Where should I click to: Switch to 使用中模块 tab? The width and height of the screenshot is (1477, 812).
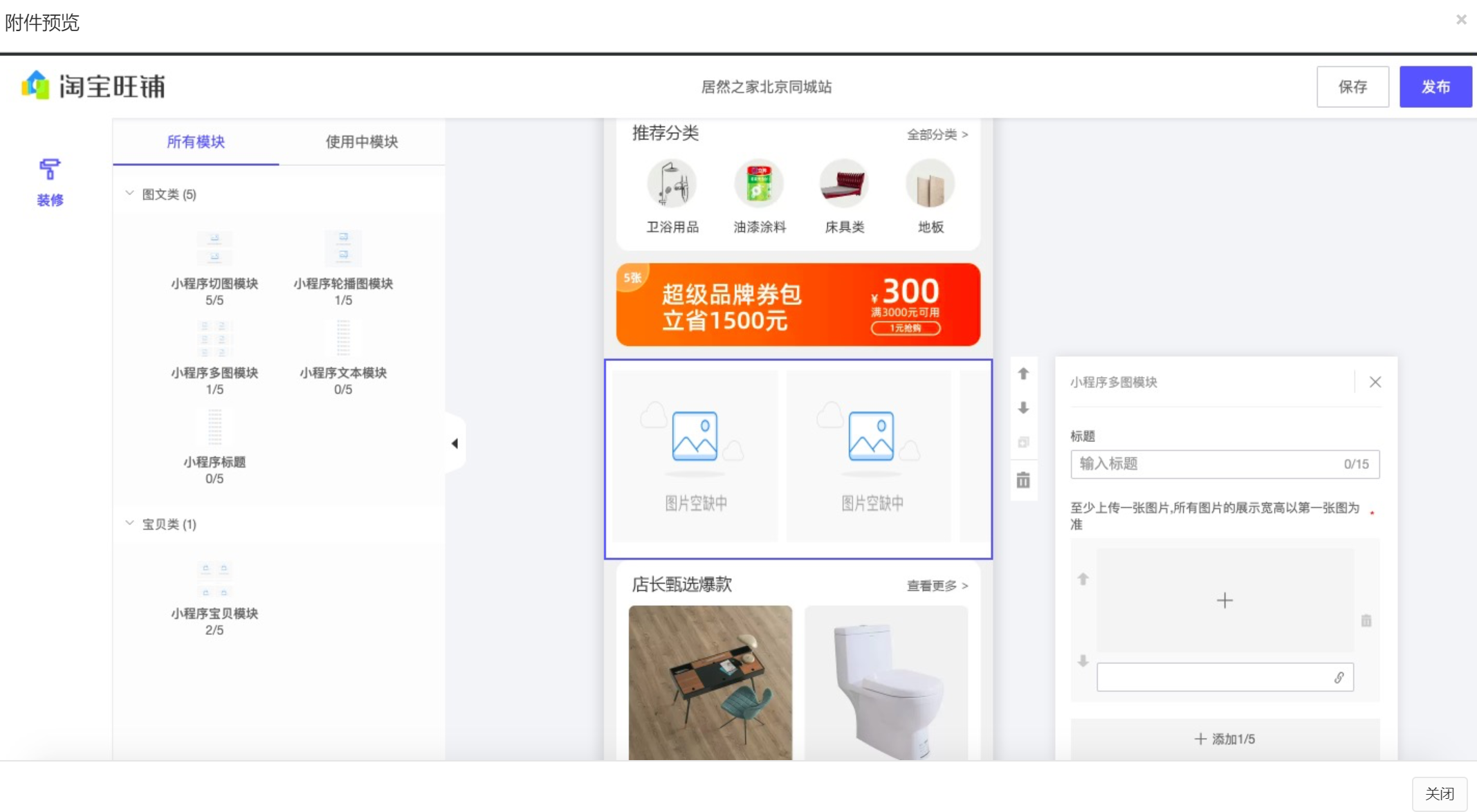(x=361, y=142)
